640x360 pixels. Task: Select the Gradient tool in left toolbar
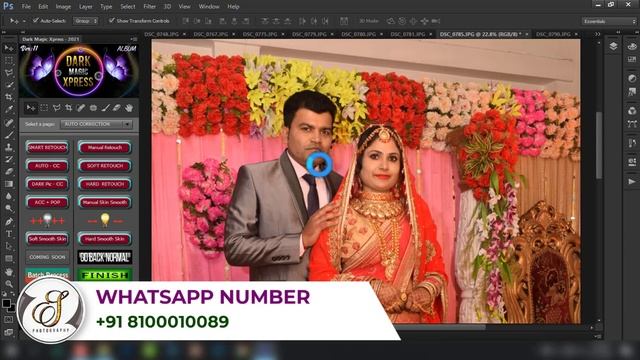click(x=9, y=184)
